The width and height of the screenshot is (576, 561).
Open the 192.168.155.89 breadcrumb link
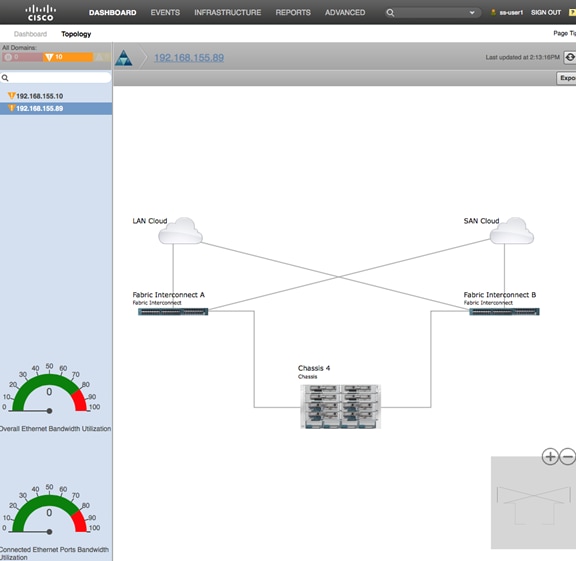(189, 58)
